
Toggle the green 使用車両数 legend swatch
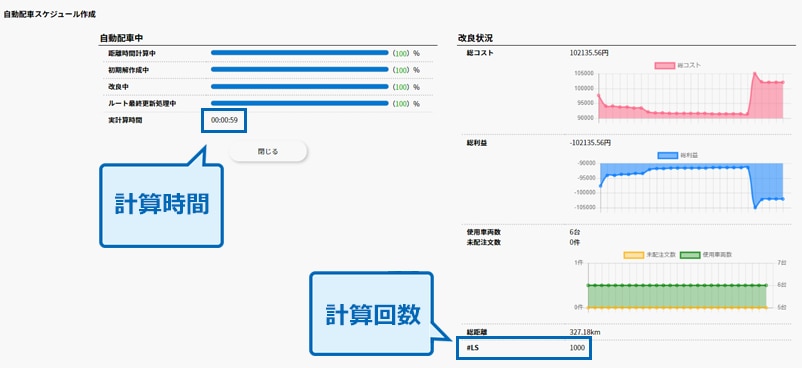point(690,254)
